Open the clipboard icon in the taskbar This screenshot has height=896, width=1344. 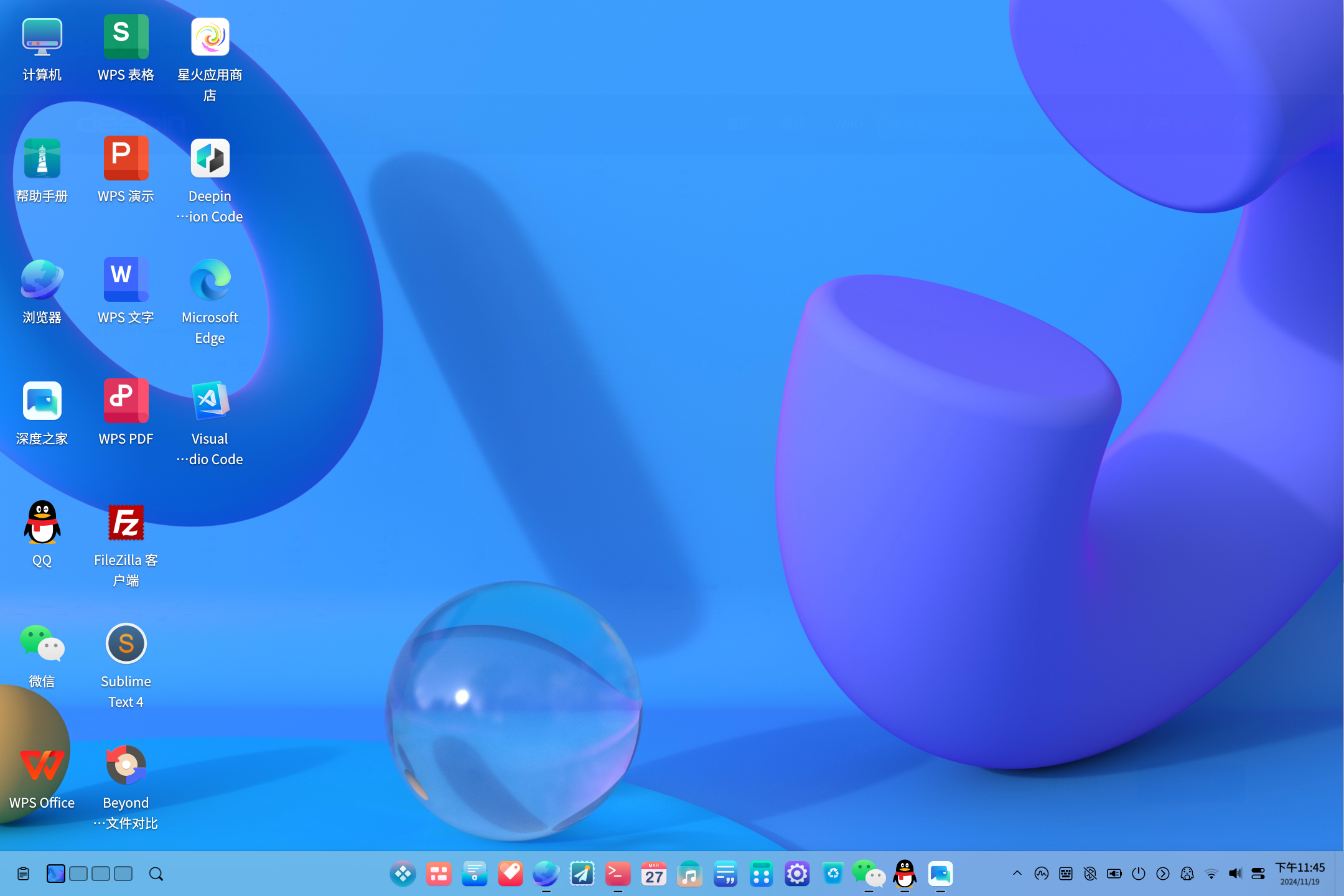click(x=24, y=874)
